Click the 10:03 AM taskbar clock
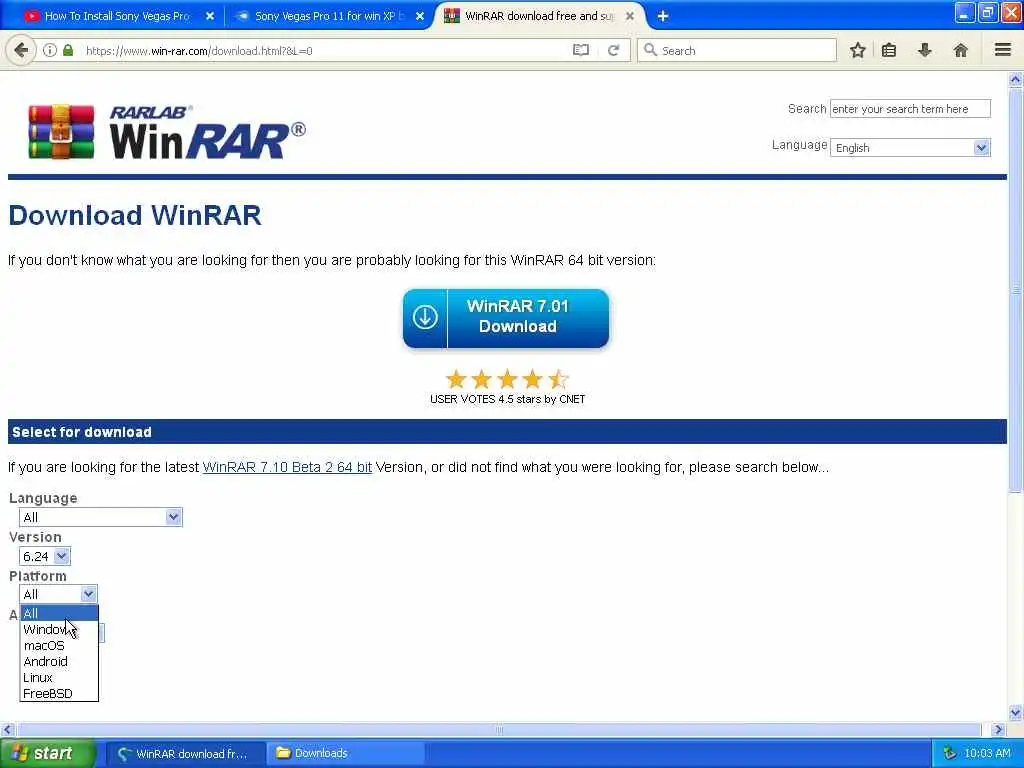 [987, 753]
